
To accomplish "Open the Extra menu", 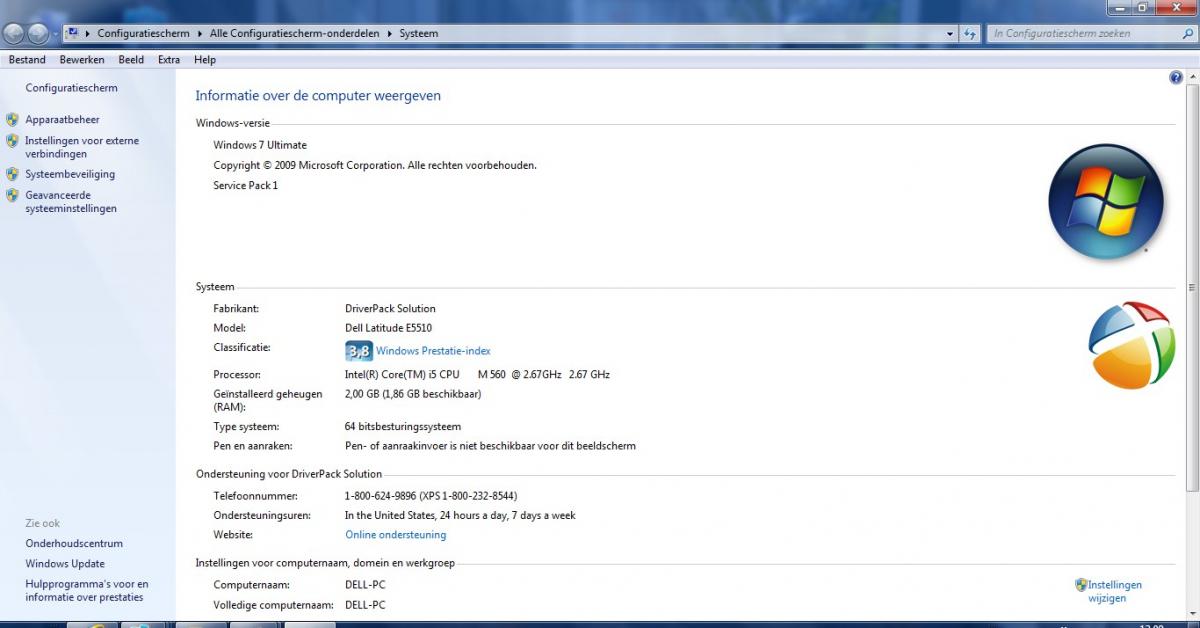I will pyautogui.click(x=169, y=60).
